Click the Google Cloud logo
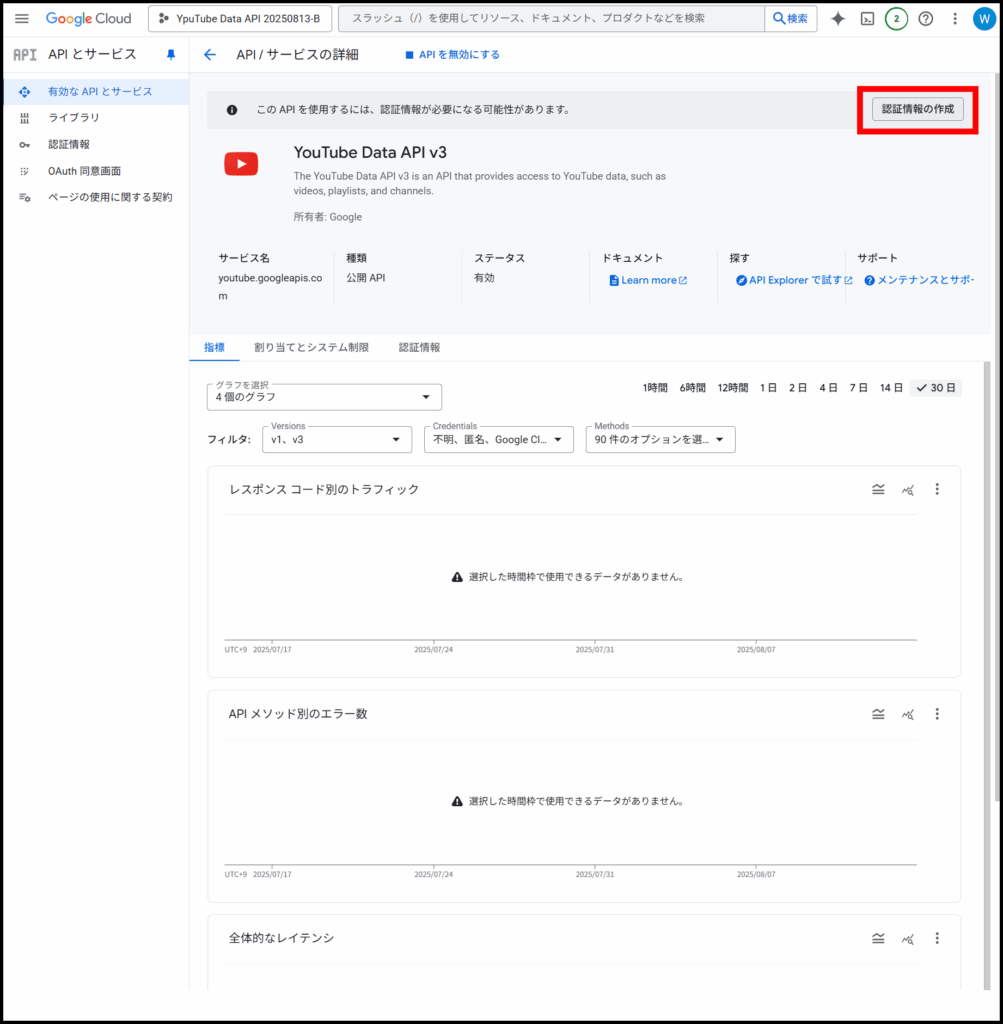 click(88, 18)
